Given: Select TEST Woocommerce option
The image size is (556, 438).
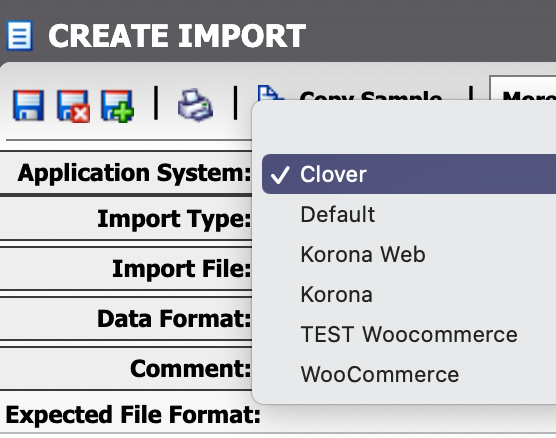Looking at the screenshot, I should (409, 334).
